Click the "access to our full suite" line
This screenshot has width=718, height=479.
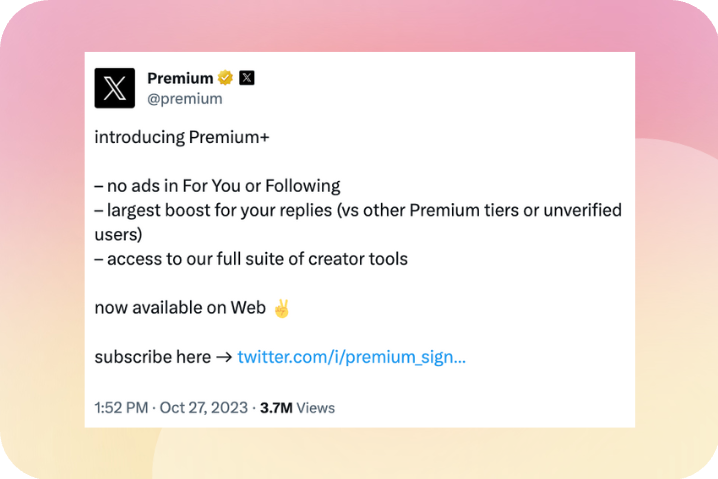pyautogui.click(x=250, y=259)
